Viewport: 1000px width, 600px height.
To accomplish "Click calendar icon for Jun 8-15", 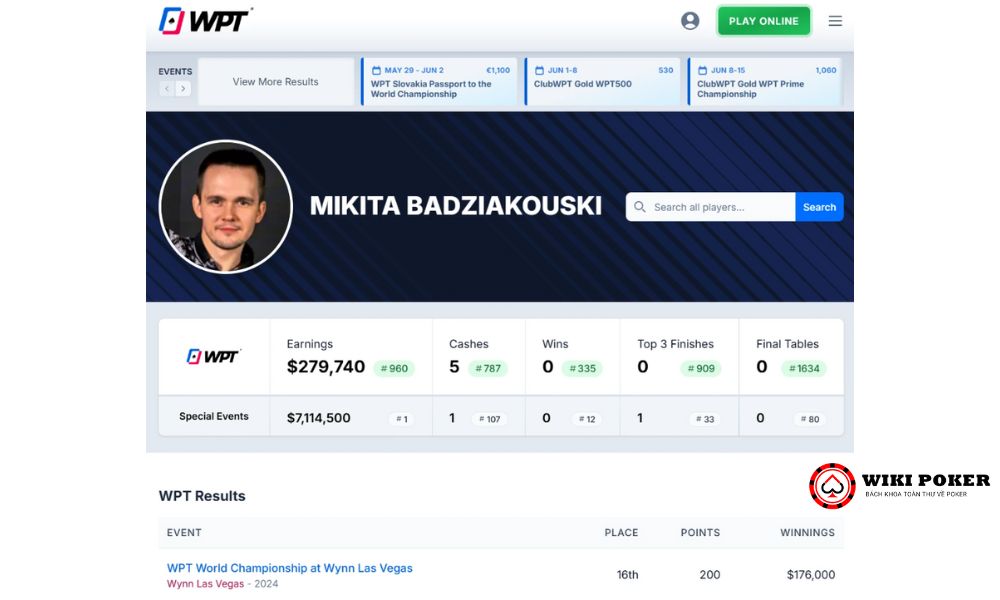I will tap(702, 70).
